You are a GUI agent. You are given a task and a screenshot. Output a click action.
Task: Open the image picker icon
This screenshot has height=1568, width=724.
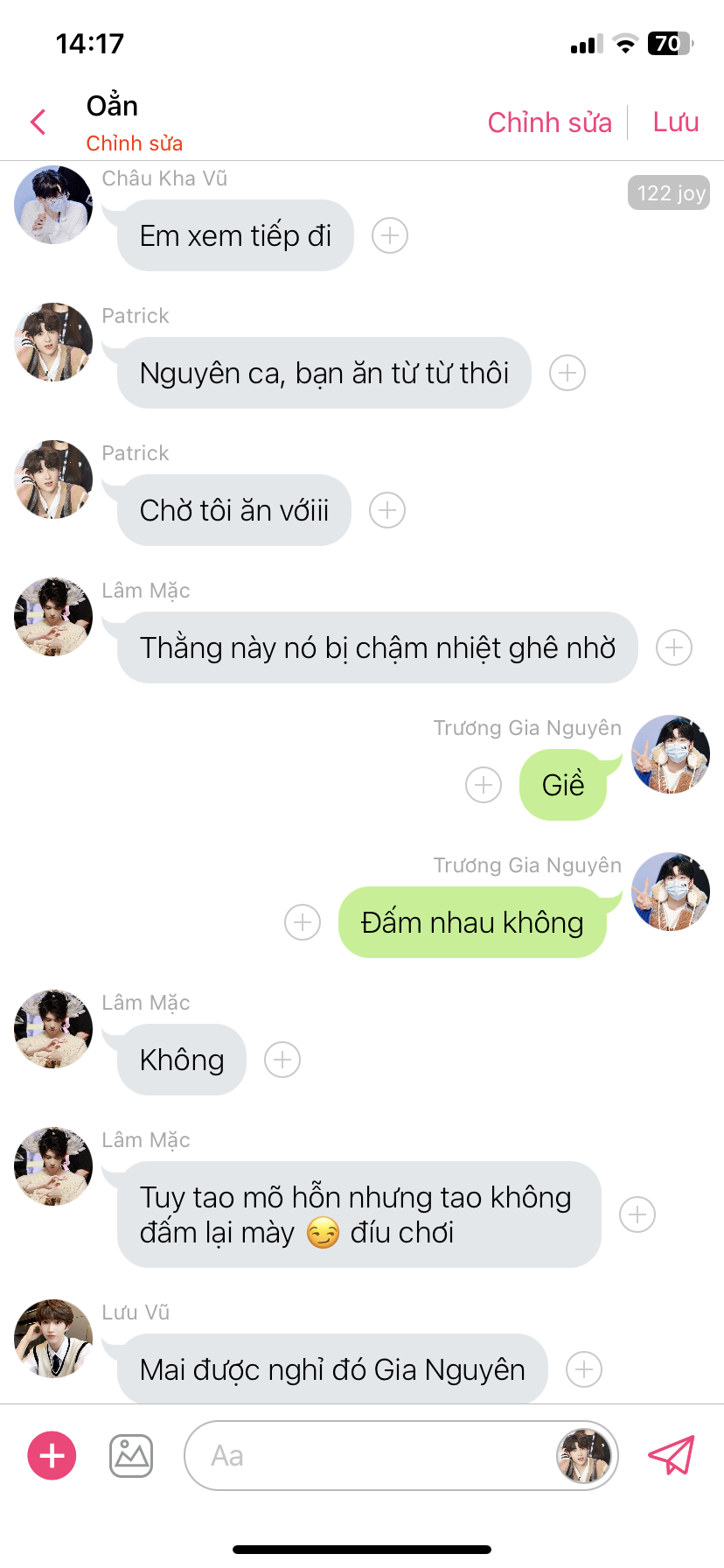[x=131, y=1456]
